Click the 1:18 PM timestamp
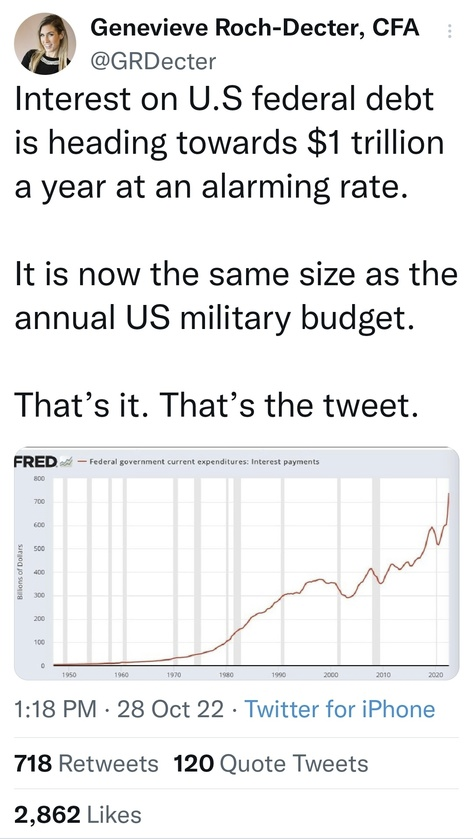 [56, 710]
